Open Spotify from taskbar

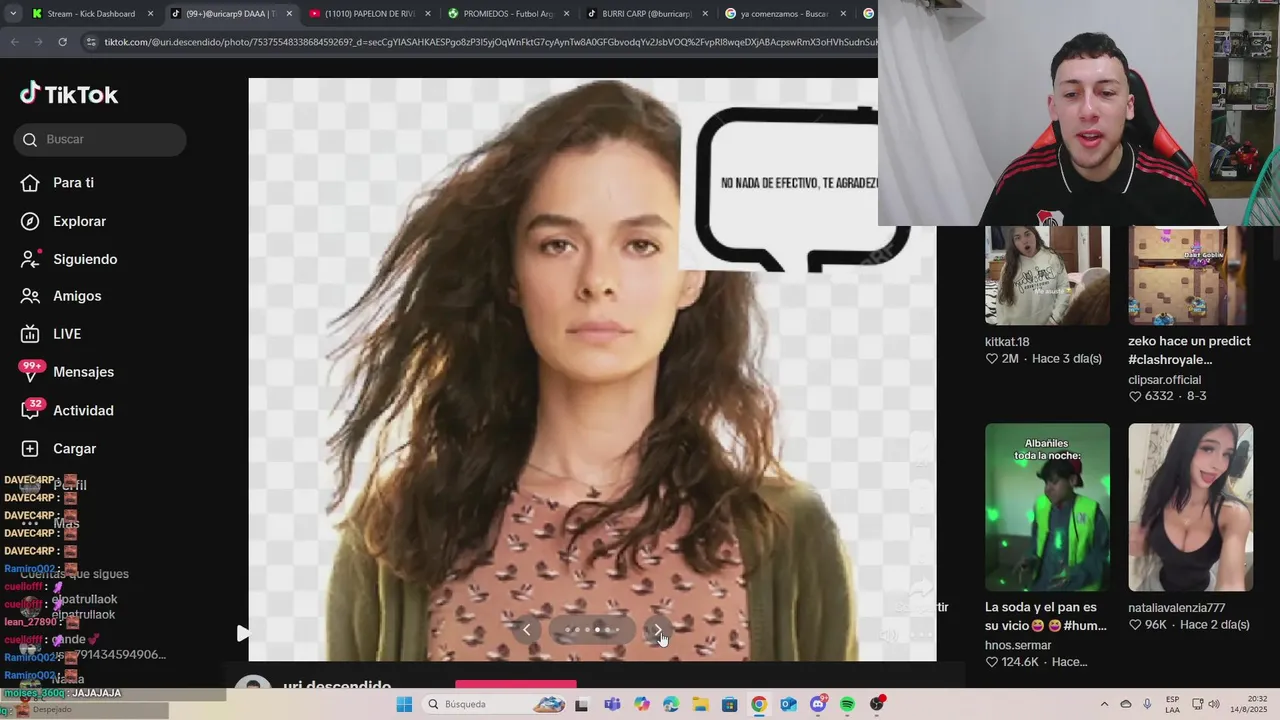[848, 704]
